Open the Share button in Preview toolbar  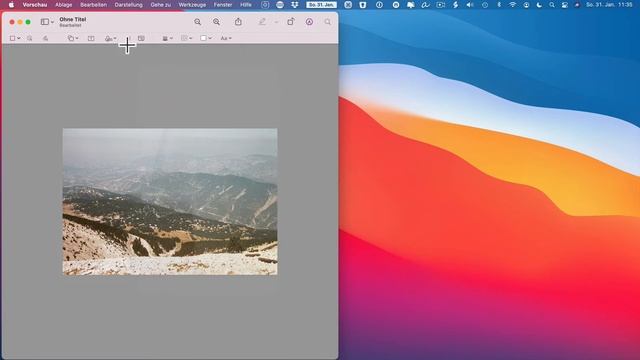tap(238, 22)
